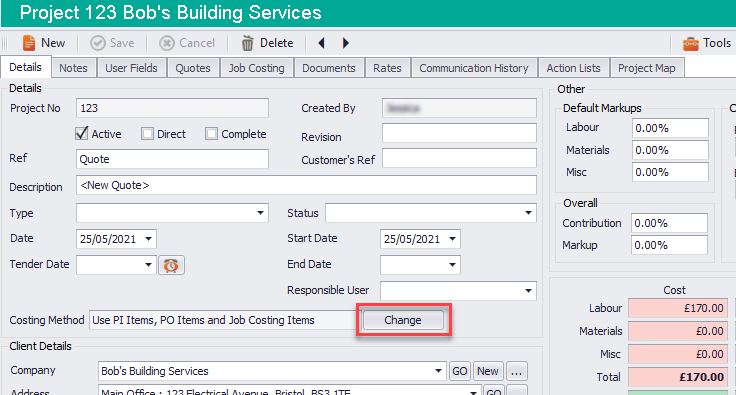Click the Misc markup percentage field
Screen dimensions: 736x395
tap(670, 172)
